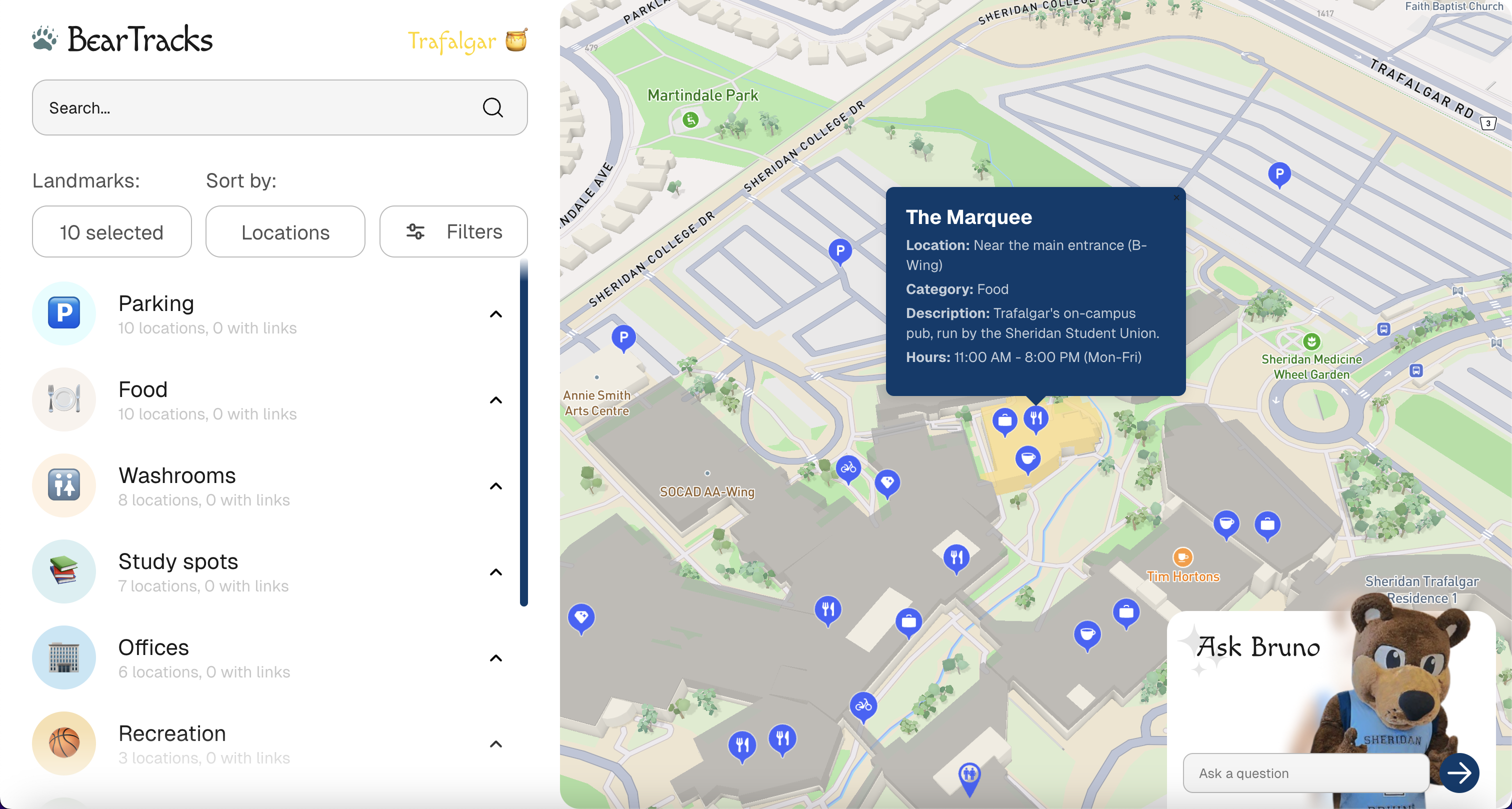Viewport: 1512px width, 809px height.
Task: Open the Filters panel
Action: [453, 232]
